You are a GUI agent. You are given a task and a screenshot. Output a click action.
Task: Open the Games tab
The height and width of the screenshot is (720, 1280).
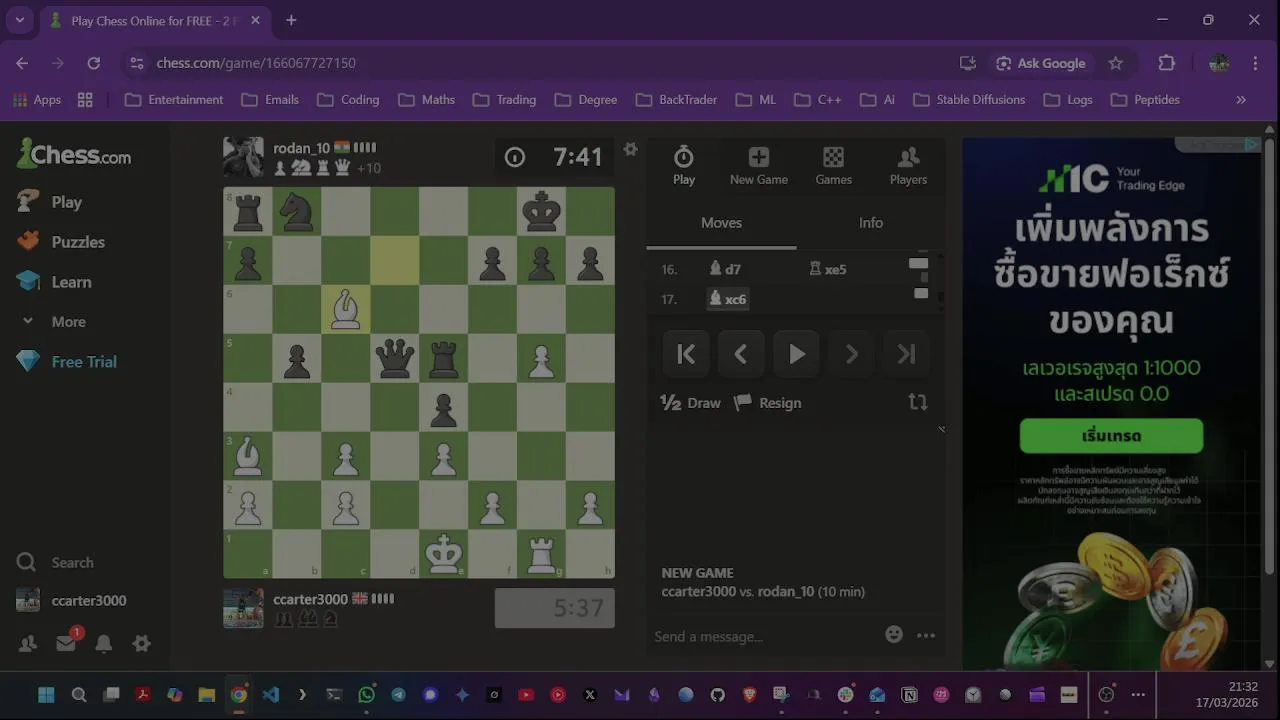(833, 165)
